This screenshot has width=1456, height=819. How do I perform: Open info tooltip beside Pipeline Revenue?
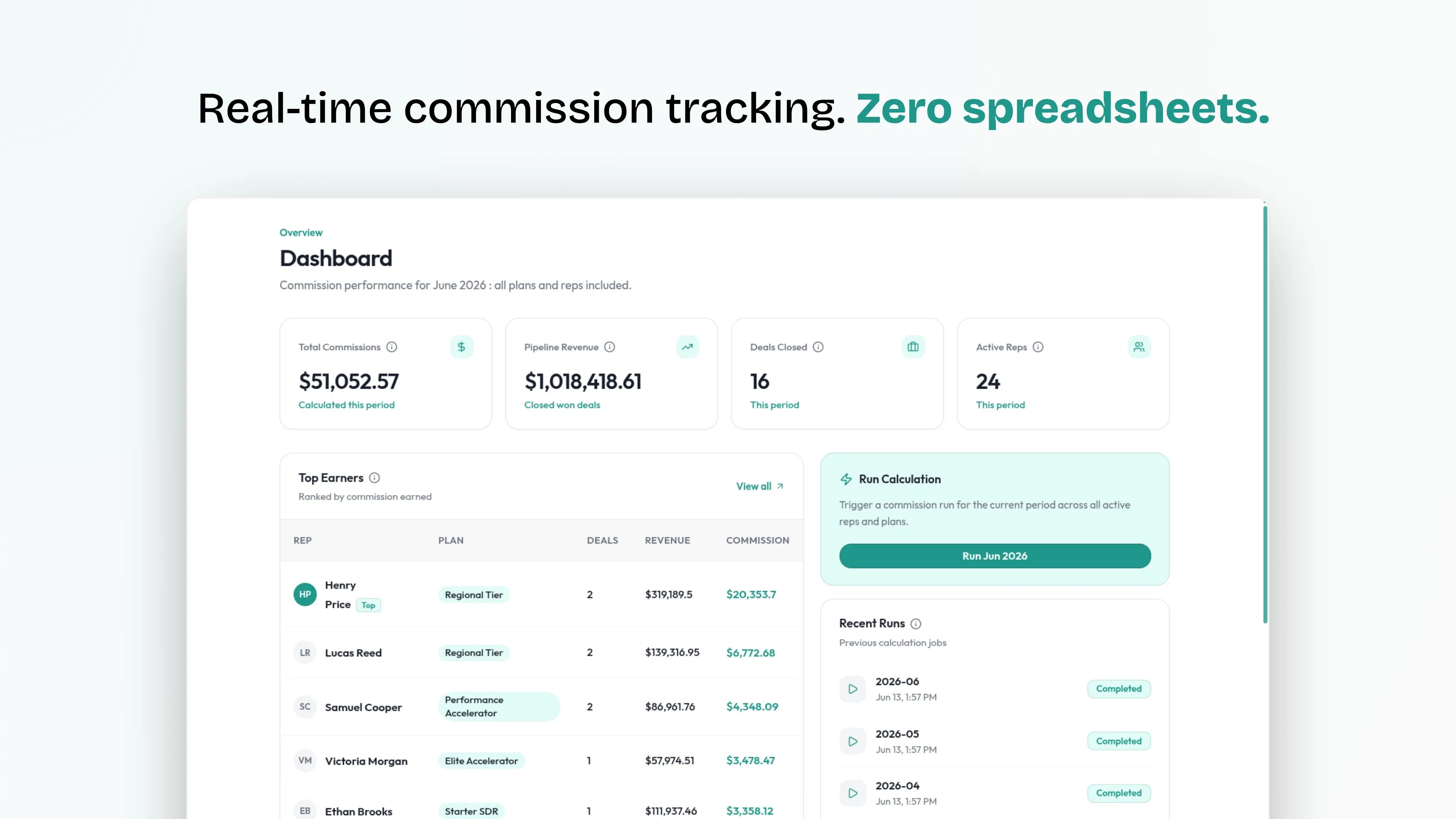(x=609, y=347)
